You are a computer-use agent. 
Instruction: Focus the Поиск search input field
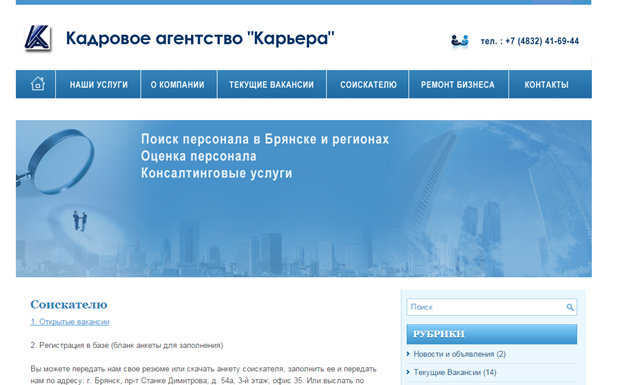point(491,307)
